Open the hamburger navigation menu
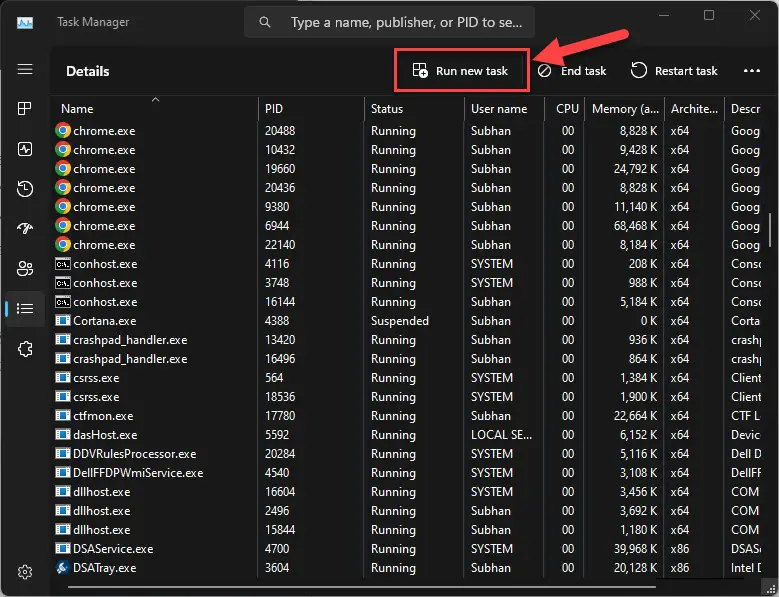Viewport: 779px width, 597px height. coord(25,69)
